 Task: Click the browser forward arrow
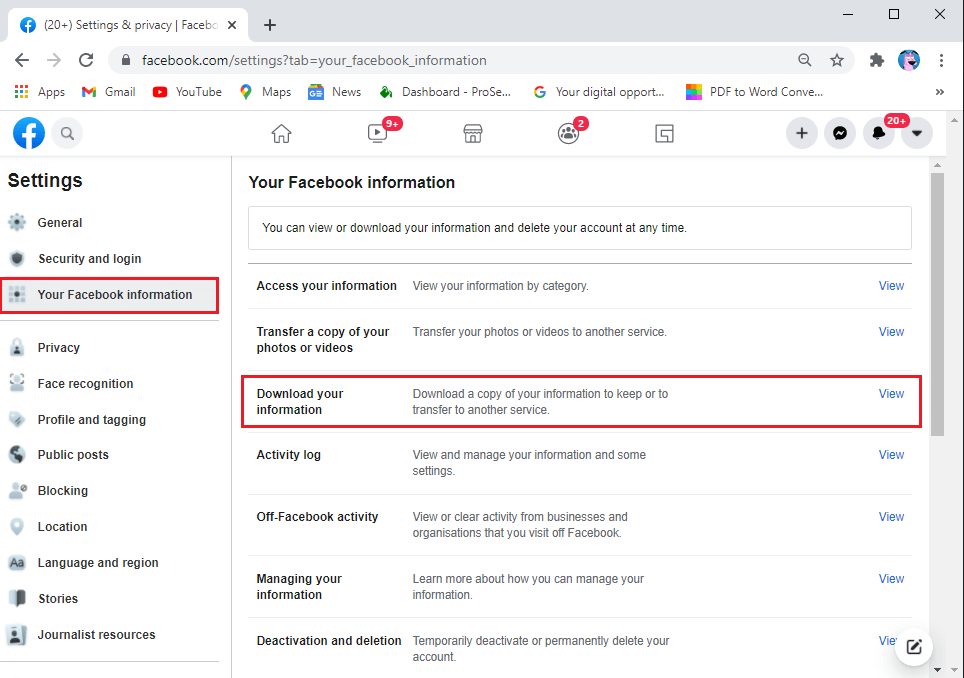coord(54,60)
